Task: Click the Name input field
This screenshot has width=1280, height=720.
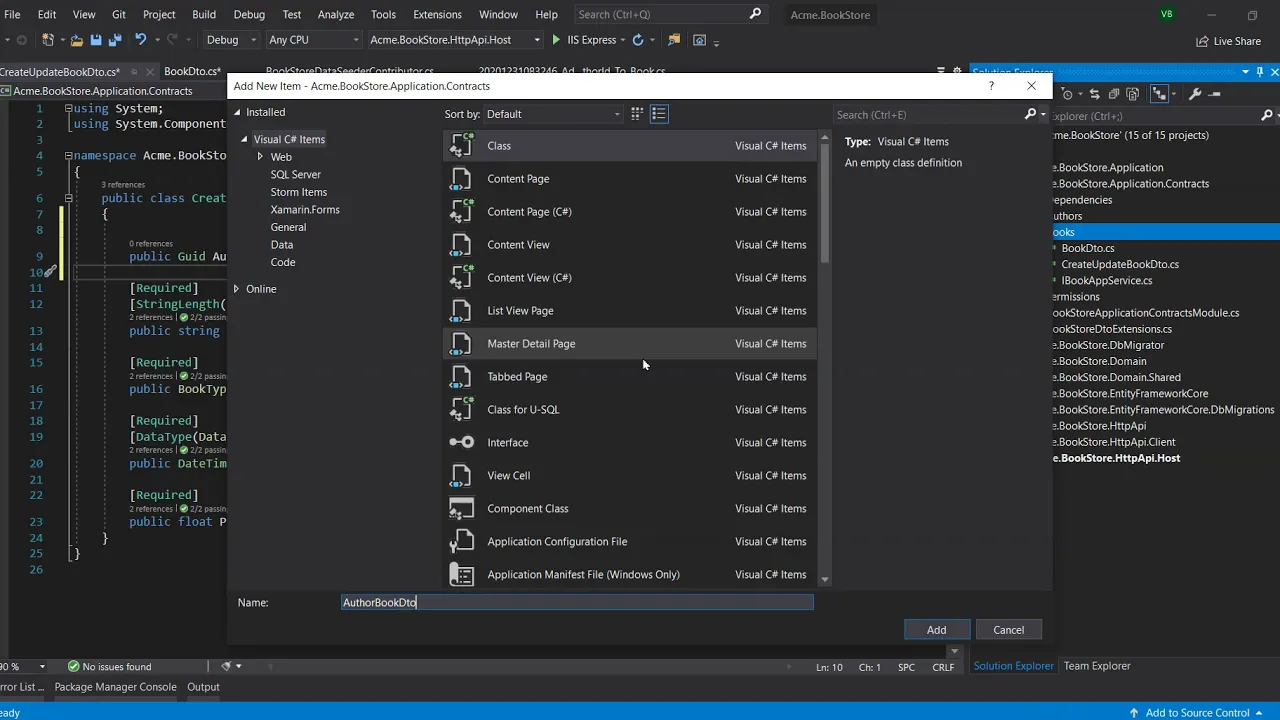Action: coord(577,602)
